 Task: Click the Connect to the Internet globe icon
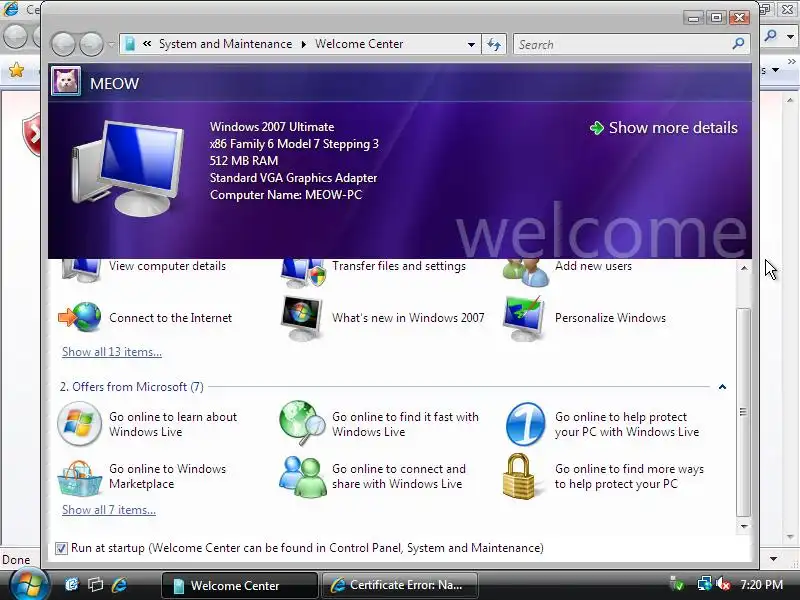80,317
